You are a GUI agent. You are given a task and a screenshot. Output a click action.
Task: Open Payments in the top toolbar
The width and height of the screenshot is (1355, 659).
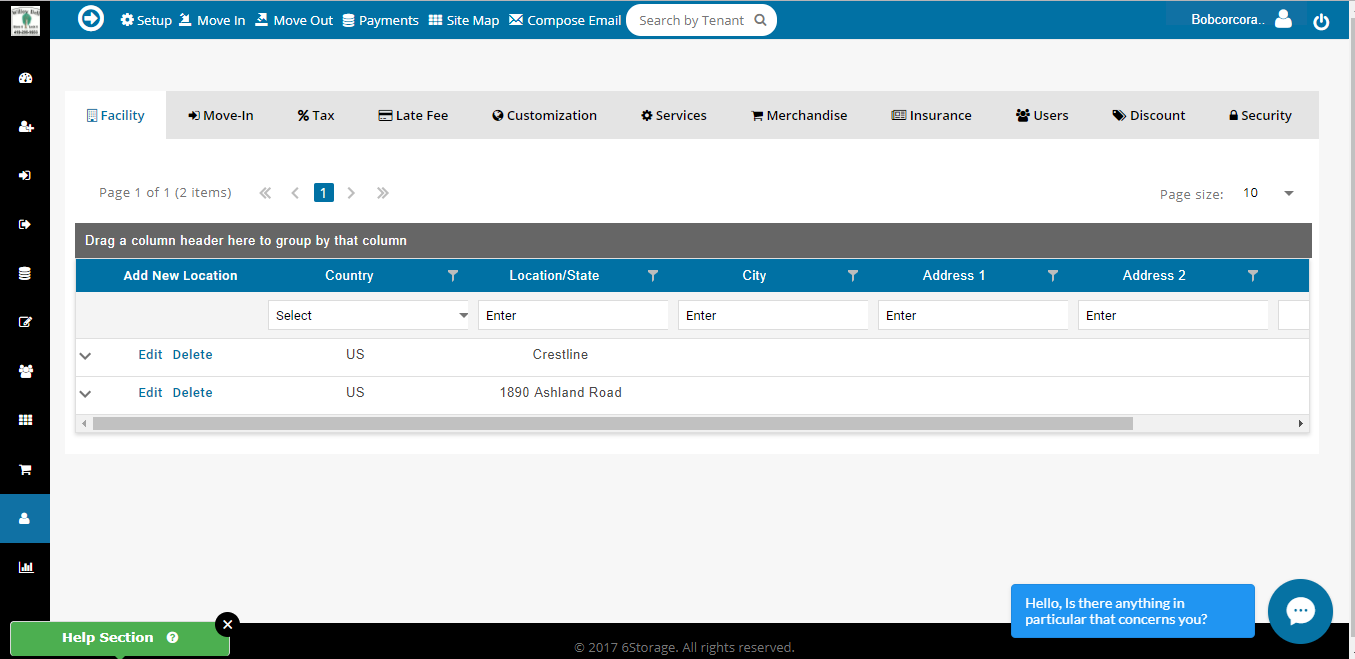click(x=380, y=20)
